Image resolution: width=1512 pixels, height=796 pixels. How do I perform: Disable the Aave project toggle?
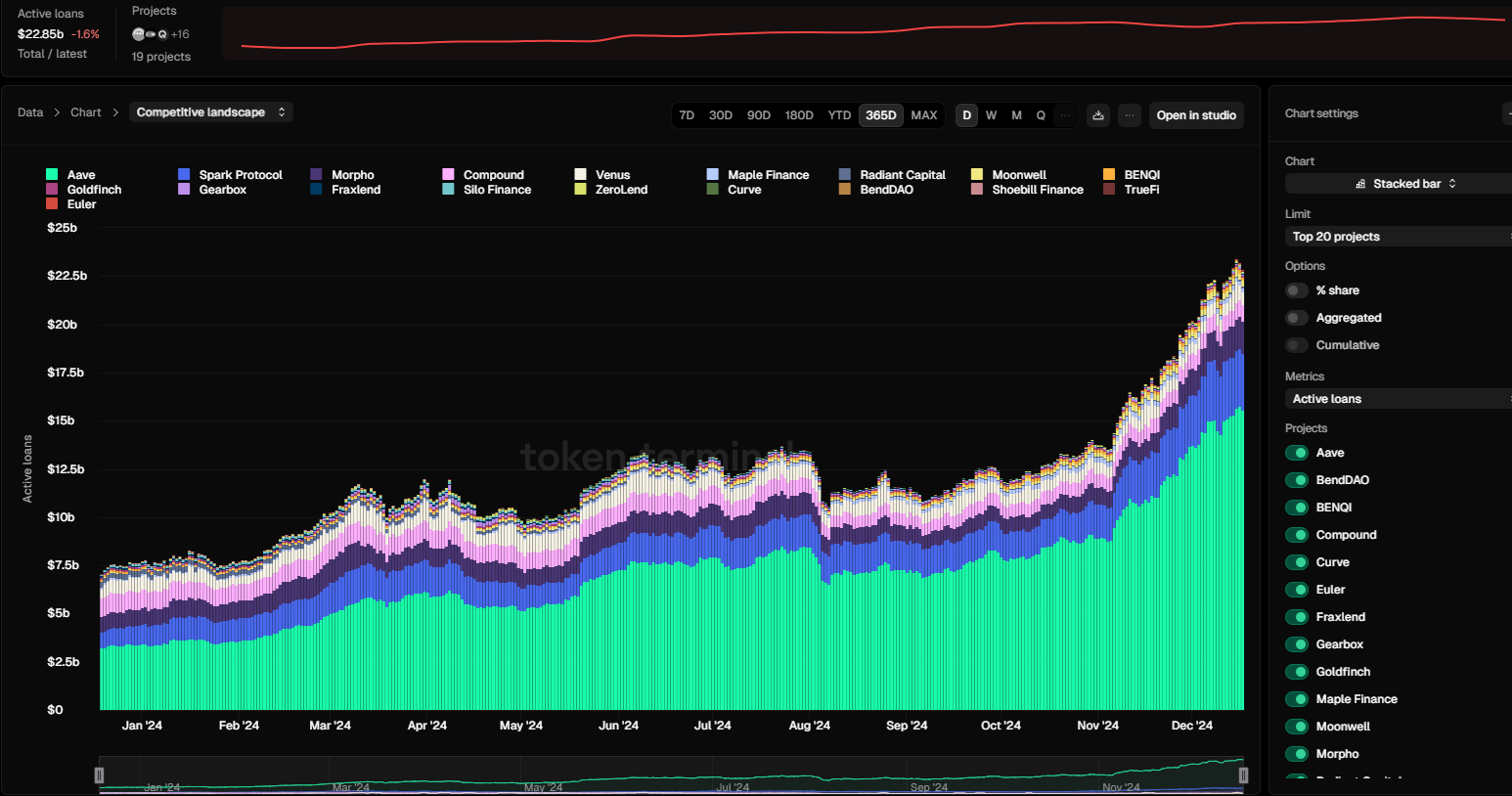pos(1297,453)
